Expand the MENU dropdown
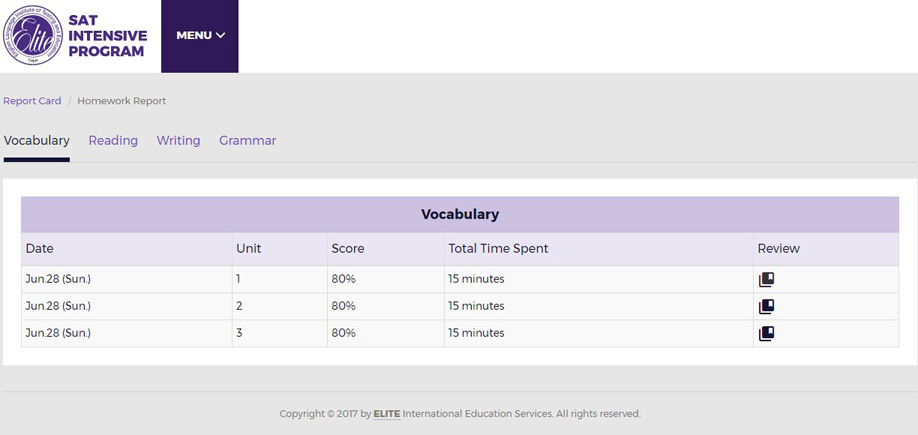 [x=200, y=36]
